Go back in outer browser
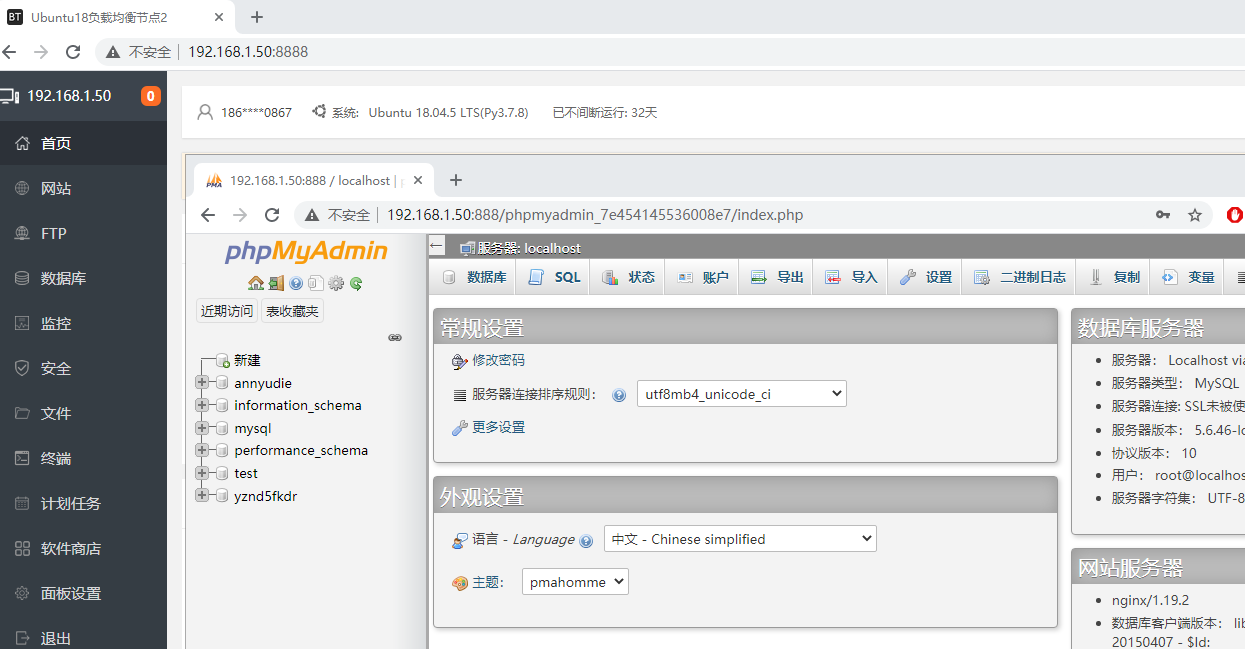This screenshot has width=1245, height=649. tap(10, 52)
